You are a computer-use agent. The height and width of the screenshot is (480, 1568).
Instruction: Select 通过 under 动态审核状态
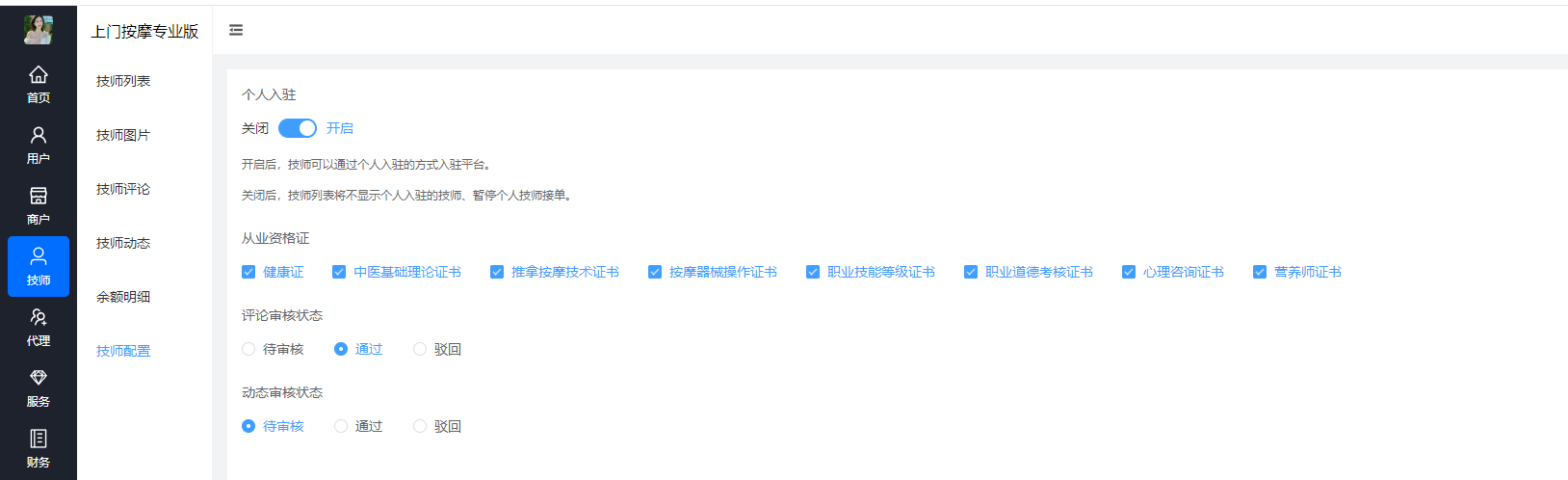[341, 426]
